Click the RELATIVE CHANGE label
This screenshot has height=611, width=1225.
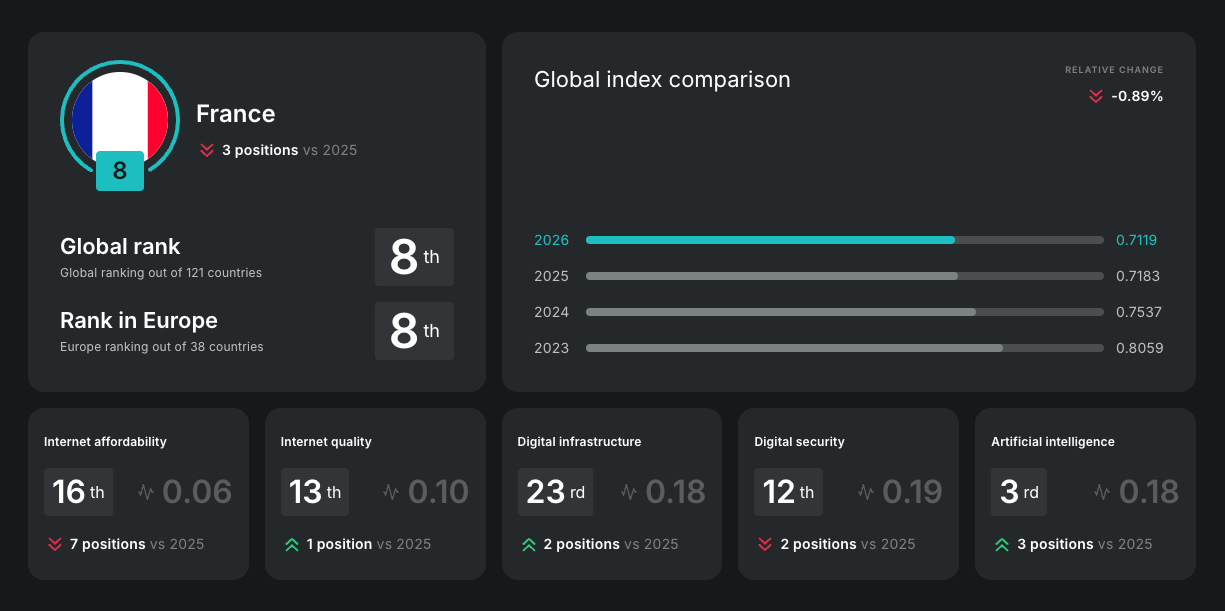[x=1114, y=70]
